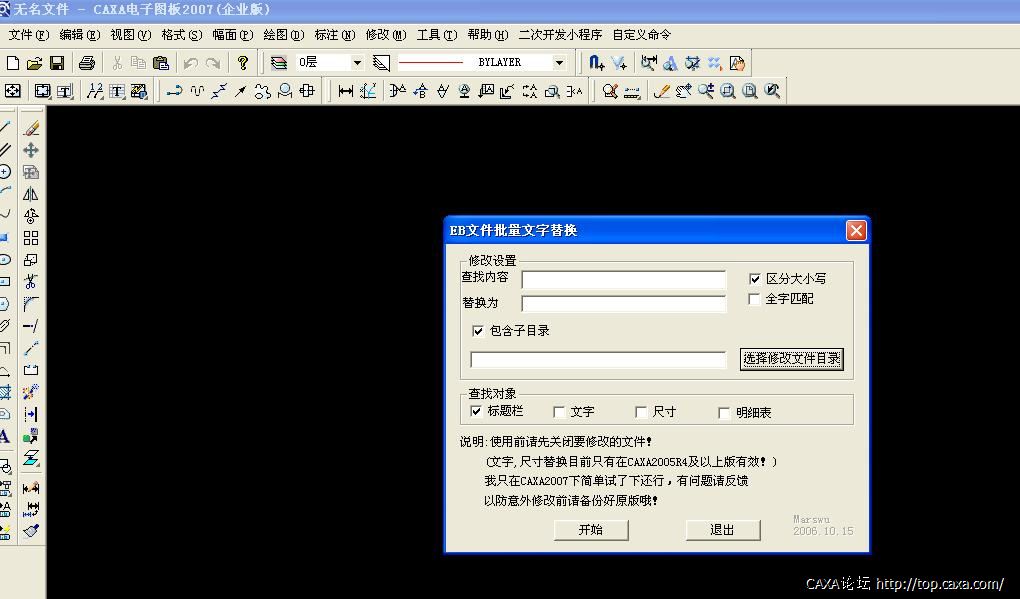Image resolution: width=1020 pixels, height=599 pixels.
Task: Select the format brush tool at toolbar bottom
Action: click(x=31, y=531)
